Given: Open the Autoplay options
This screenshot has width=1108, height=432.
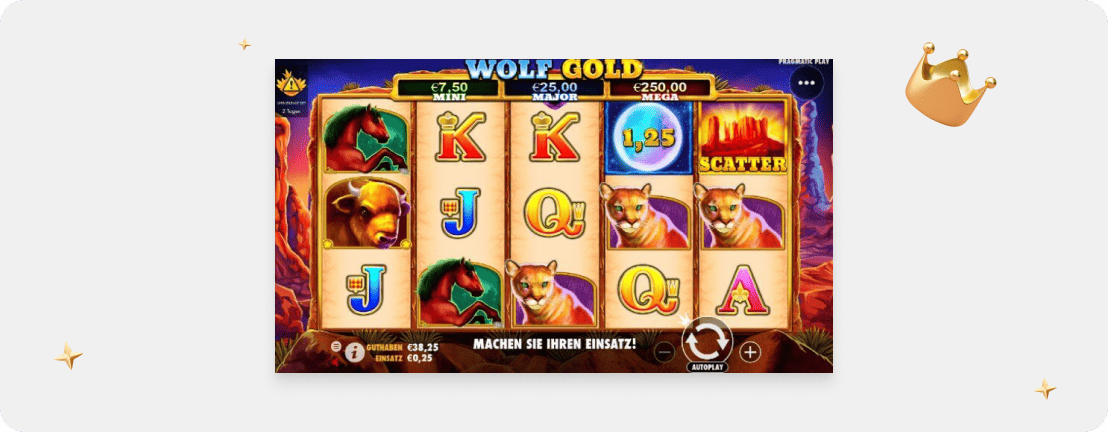Looking at the screenshot, I should pyautogui.click(x=707, y=368).
